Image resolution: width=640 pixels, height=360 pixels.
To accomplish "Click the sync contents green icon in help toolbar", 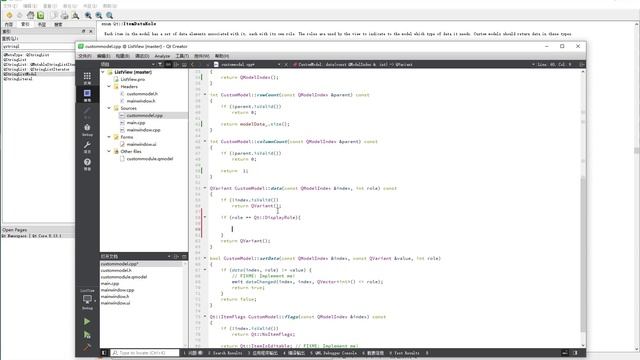I will 40,15.
